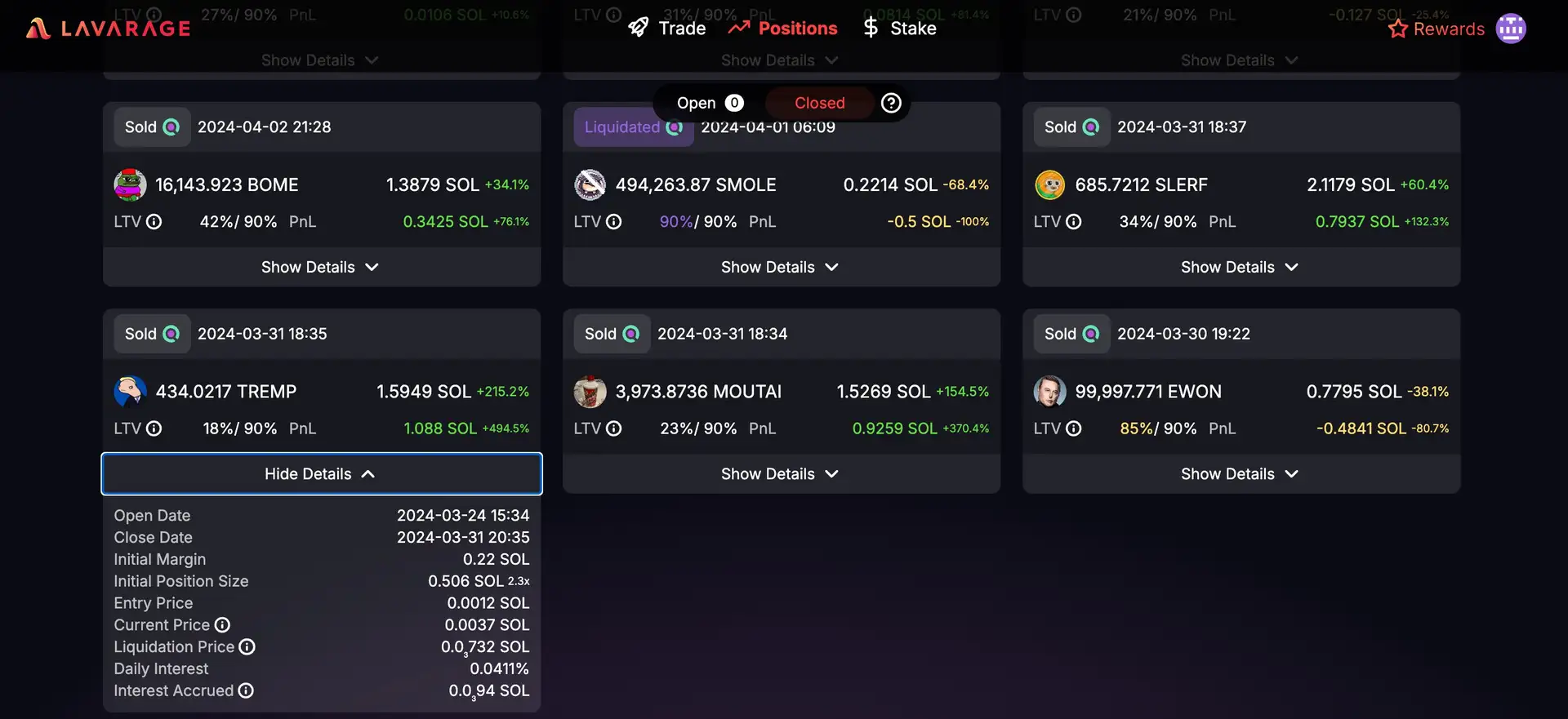Image resolution: width=1568 pixels, height=719 pixels.
Task: Click the LTV info icon on BOME card
Action: pos(154,222)
